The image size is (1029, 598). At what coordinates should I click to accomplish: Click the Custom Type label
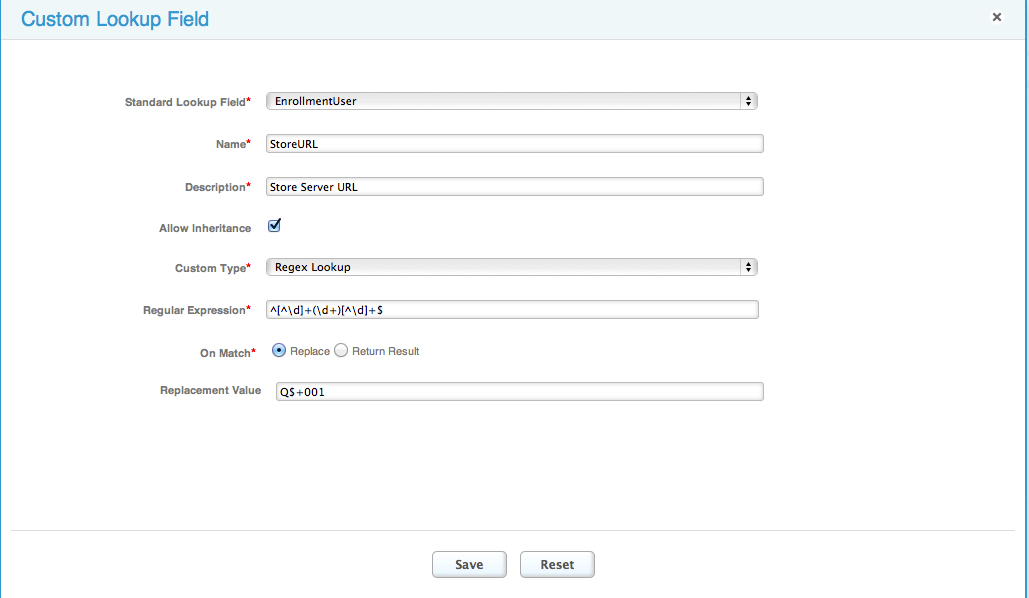[x=213, y=268]
